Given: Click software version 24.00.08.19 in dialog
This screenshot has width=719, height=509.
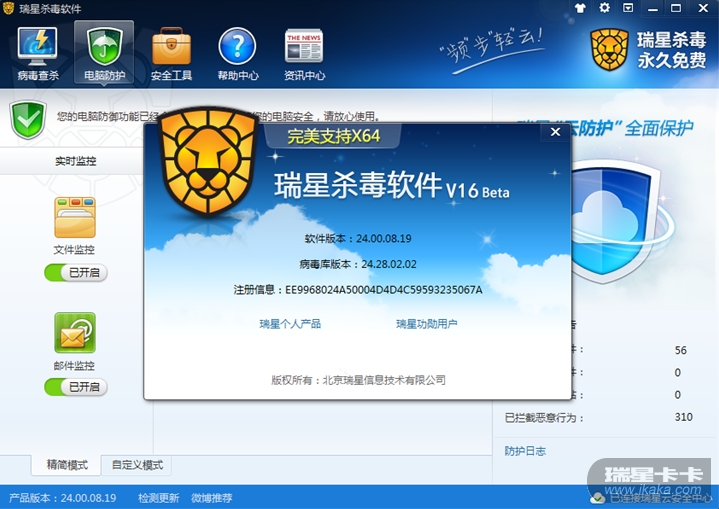Looking at the screenshot, I should 384,238.
